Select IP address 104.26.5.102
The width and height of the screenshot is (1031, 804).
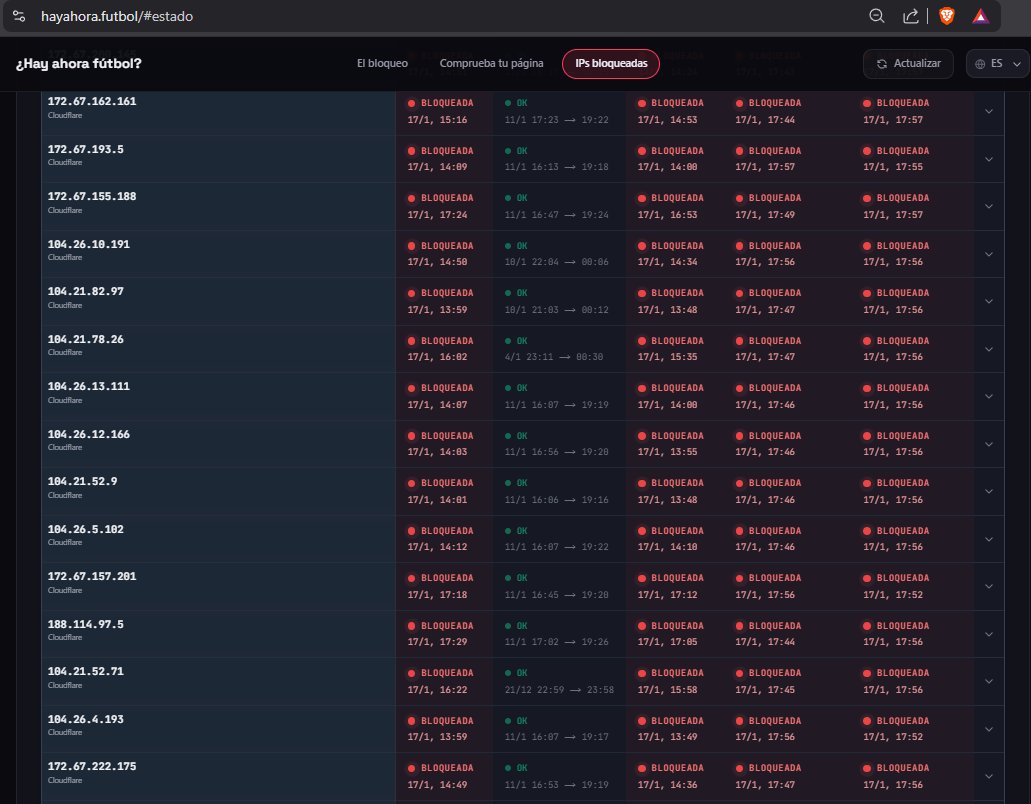point(85,529)
